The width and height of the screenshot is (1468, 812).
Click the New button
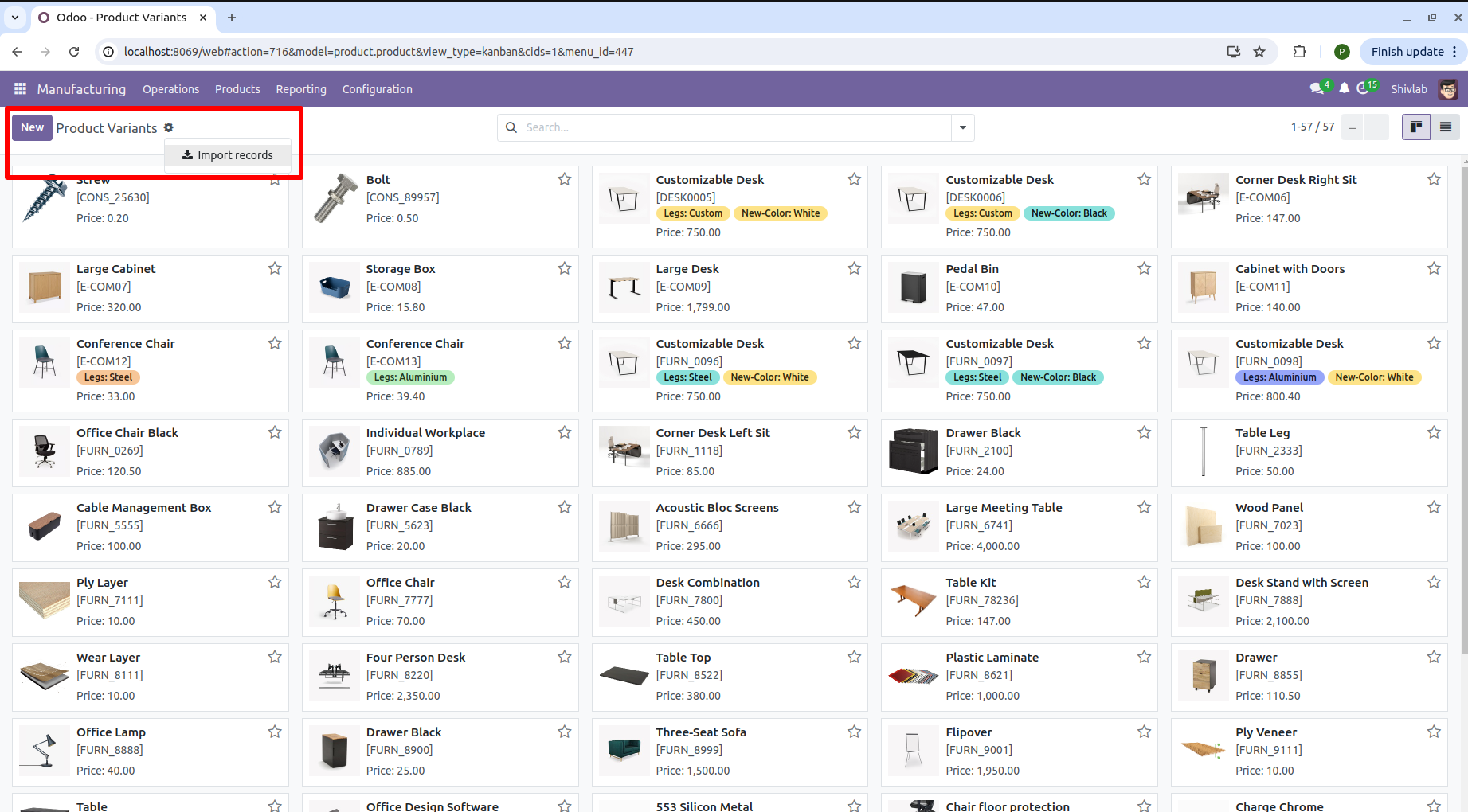coord(33,127)
